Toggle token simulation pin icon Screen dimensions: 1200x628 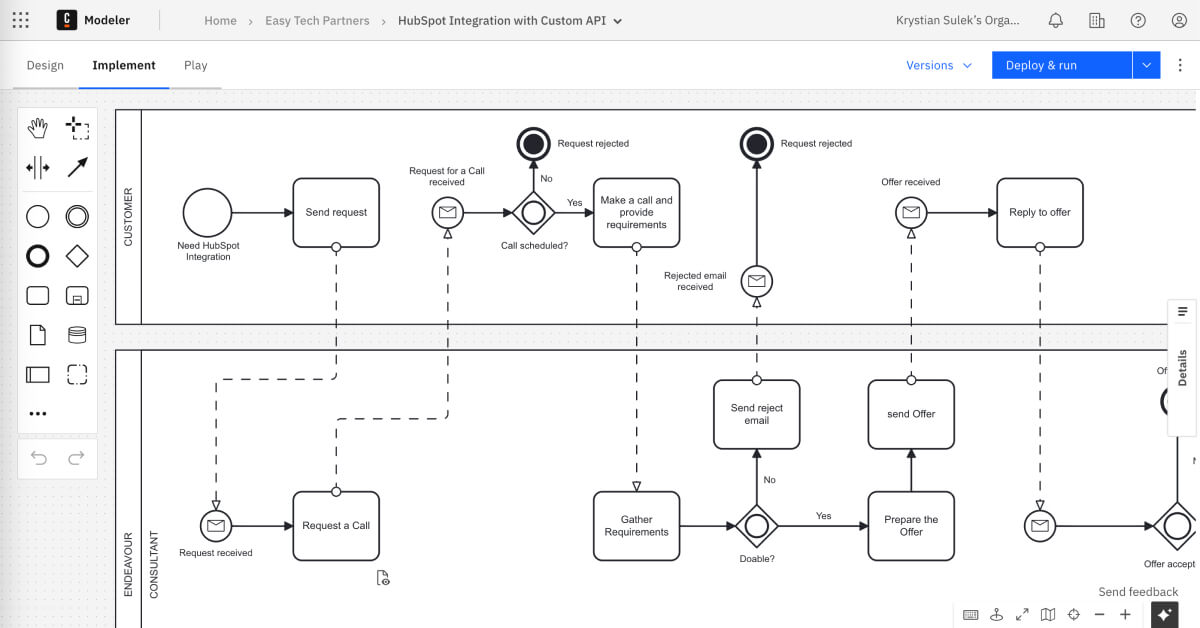coord(997,614)
